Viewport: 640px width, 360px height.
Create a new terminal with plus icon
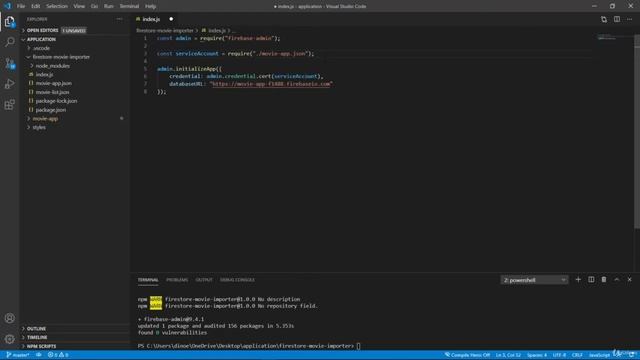pyautogui.click(x=578, y=280)
